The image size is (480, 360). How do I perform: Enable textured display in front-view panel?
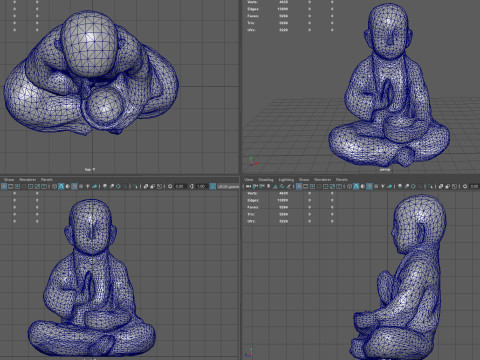pos(81,186)
